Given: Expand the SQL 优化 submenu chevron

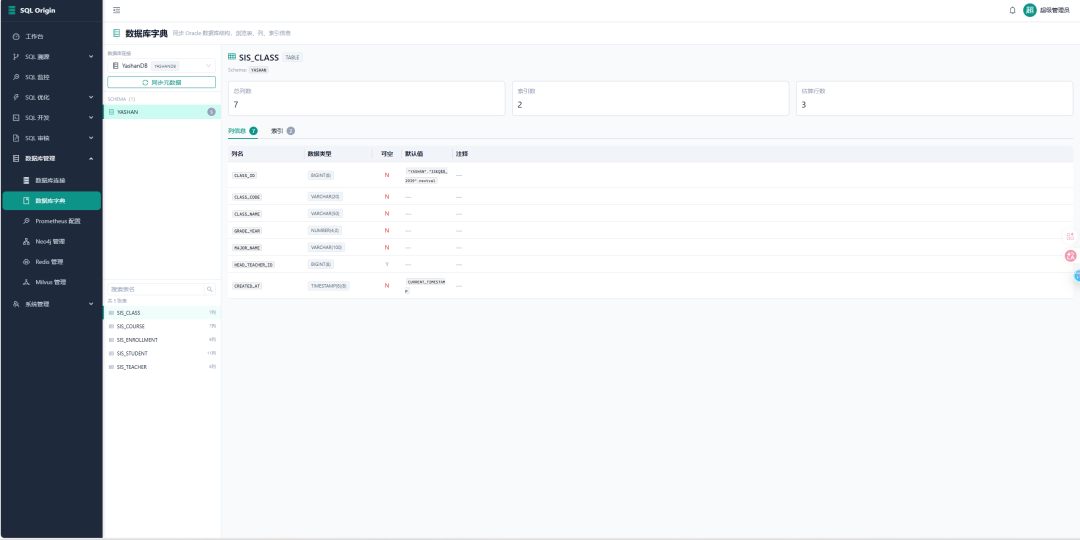Looking at the screenshot, I should tap(91, 97).
